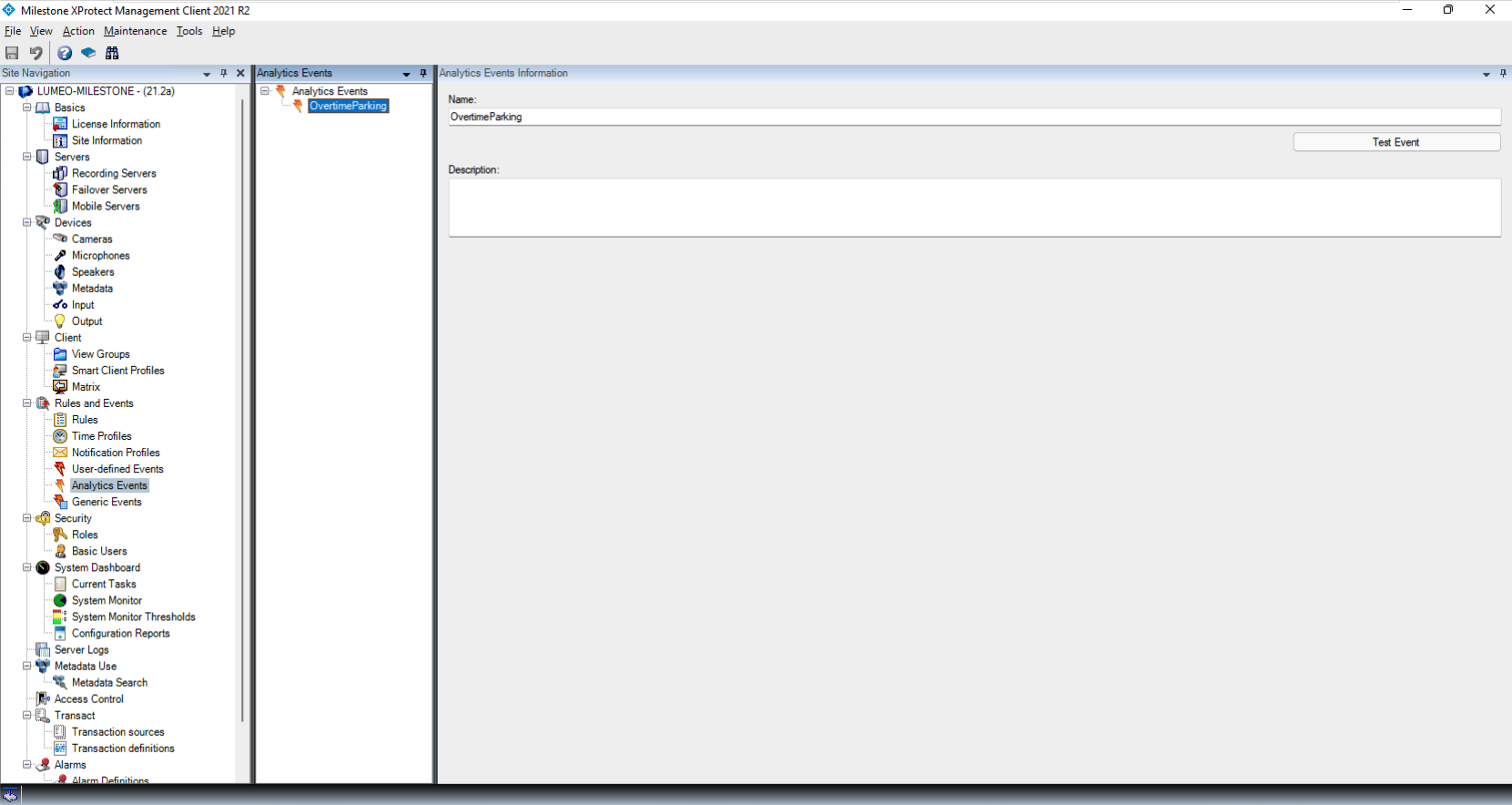1512x805 pixels.
Task: Select Server Logs tree item
Action: (x=81, y=649)
